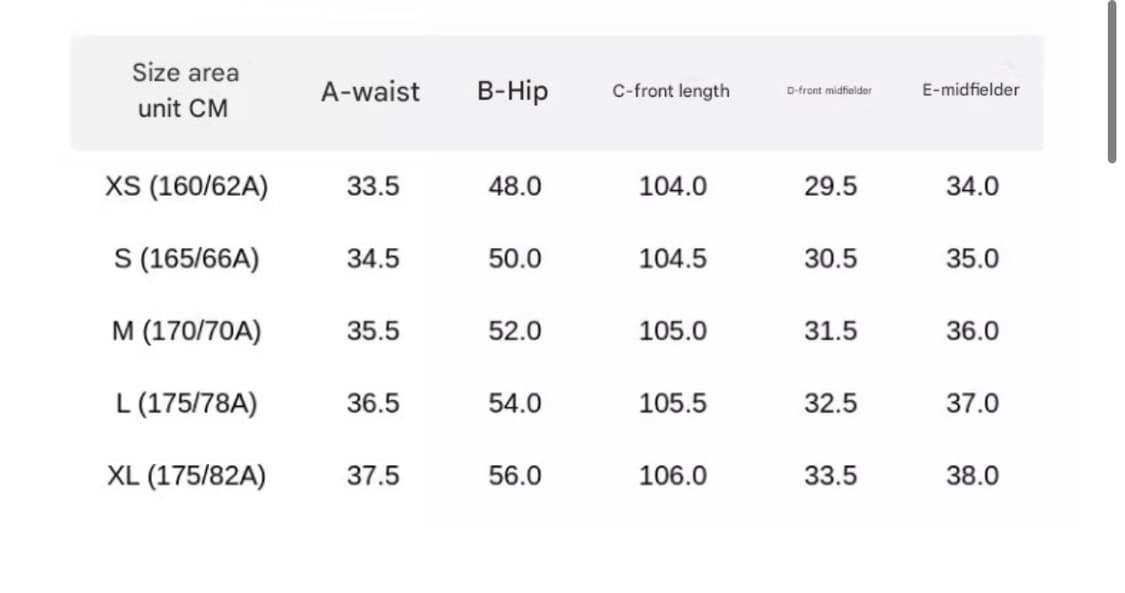Select the B-Hip column header
The image size is (1125, 593).
(513, 92)
